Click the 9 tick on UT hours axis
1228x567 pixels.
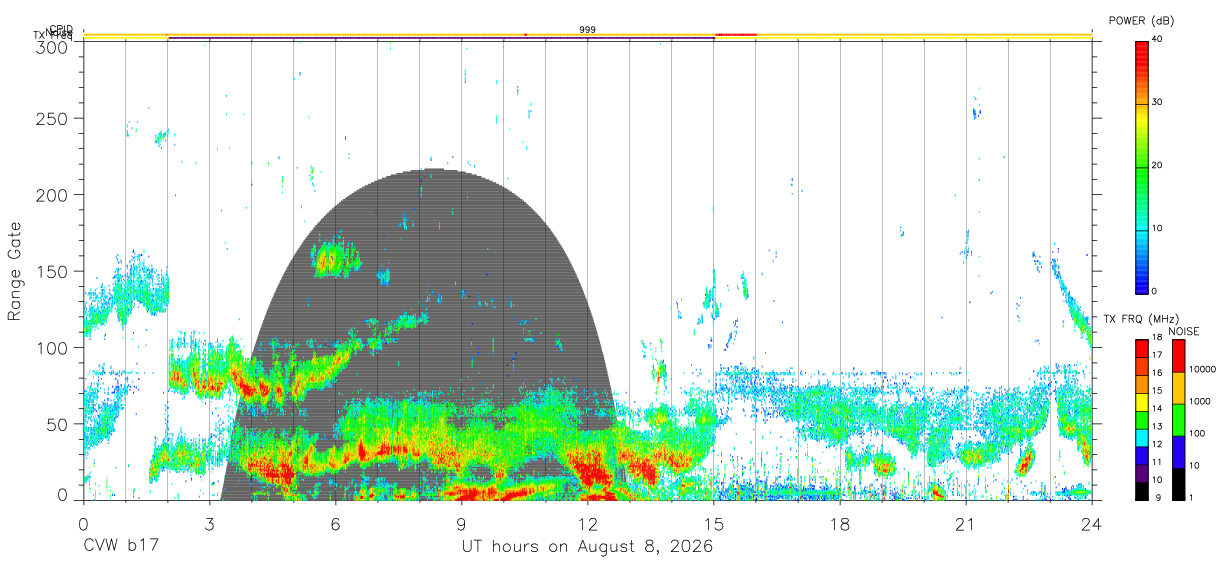(461, 524)
